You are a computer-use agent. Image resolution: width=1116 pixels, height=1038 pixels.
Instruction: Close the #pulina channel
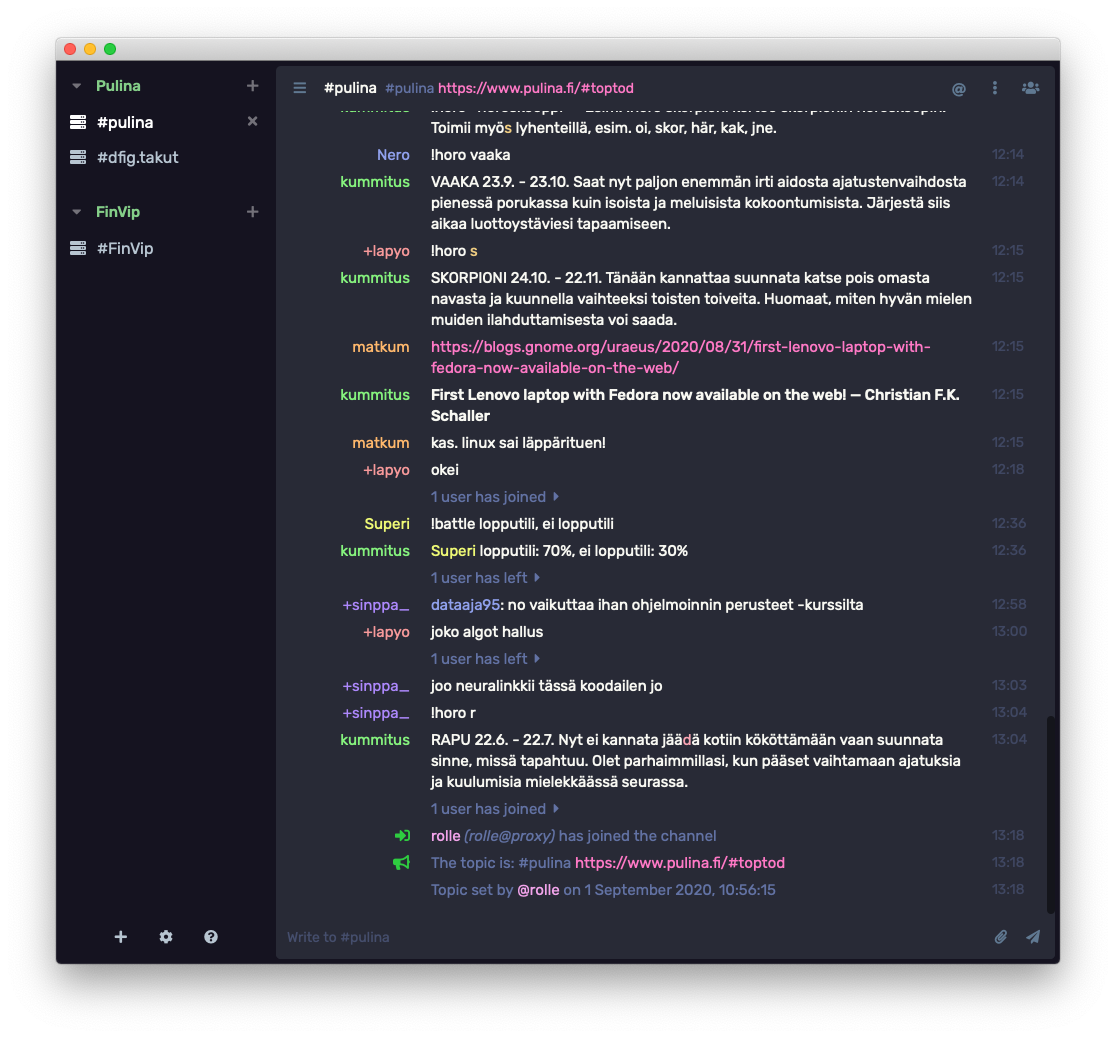(x=253, y=121)
